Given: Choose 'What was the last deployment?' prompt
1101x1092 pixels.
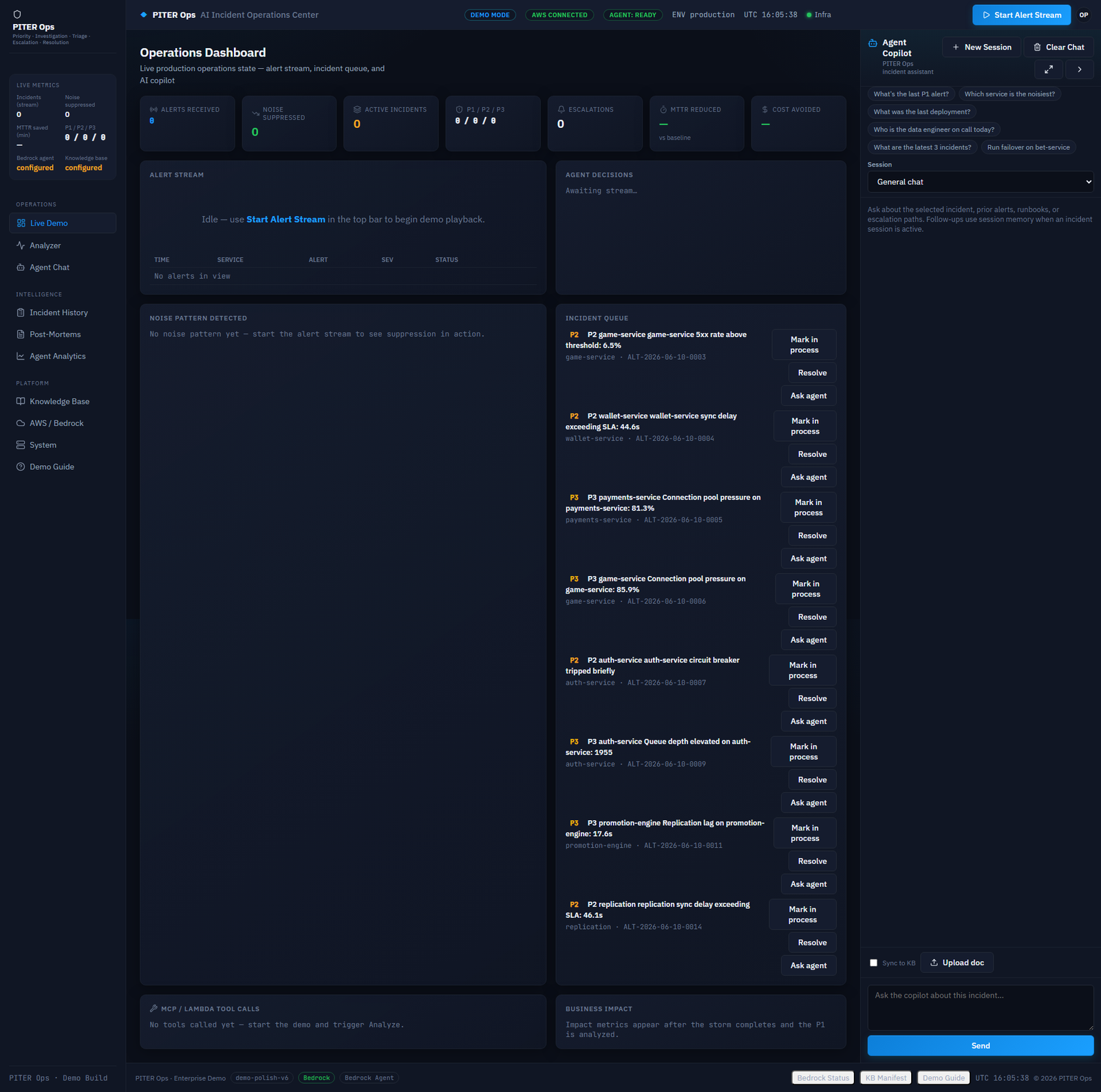Looking at the screenshot, I should pyautogui.click(x=922, y=111).
